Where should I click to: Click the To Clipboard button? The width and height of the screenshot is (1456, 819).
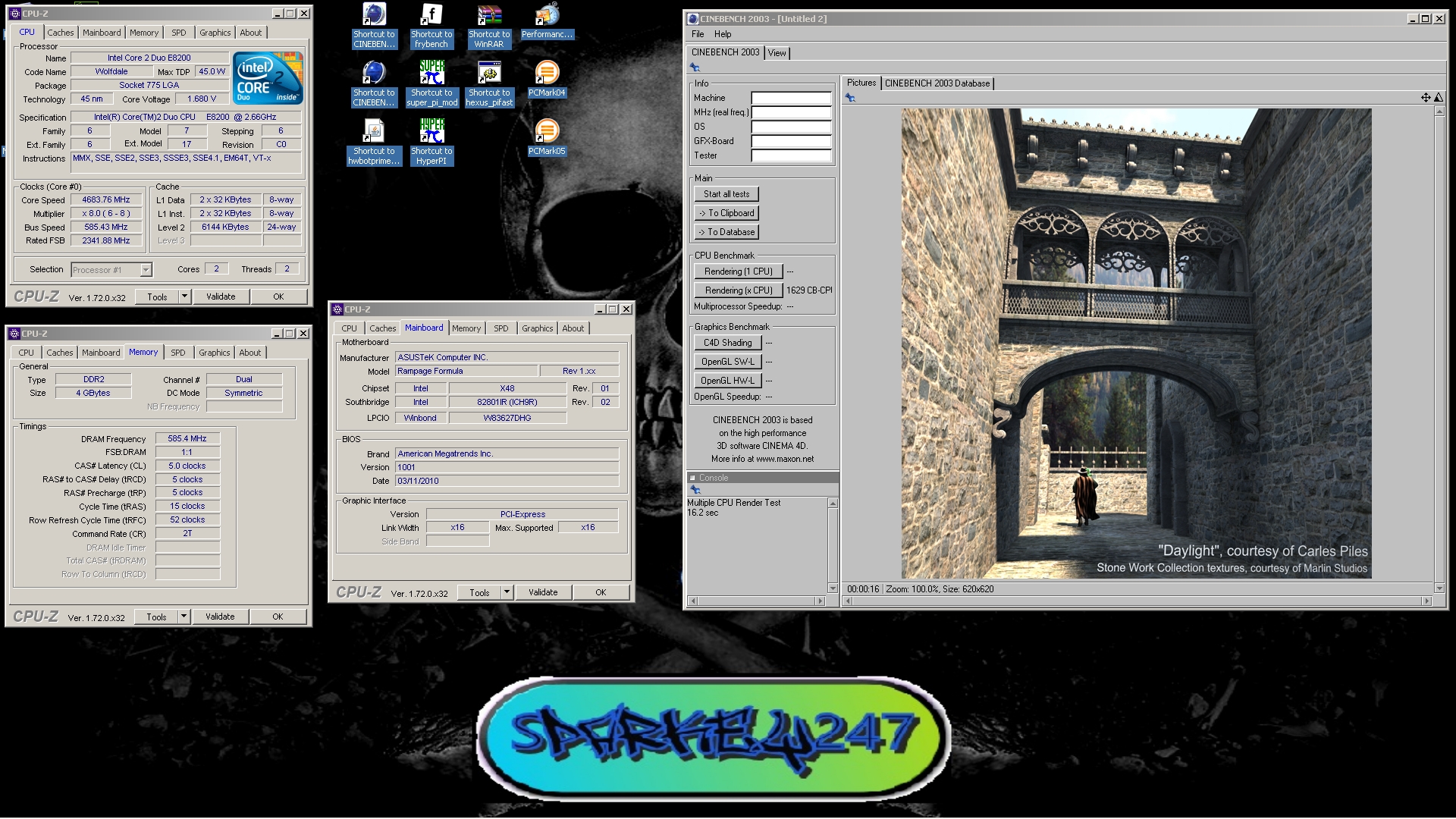(726, 213)
